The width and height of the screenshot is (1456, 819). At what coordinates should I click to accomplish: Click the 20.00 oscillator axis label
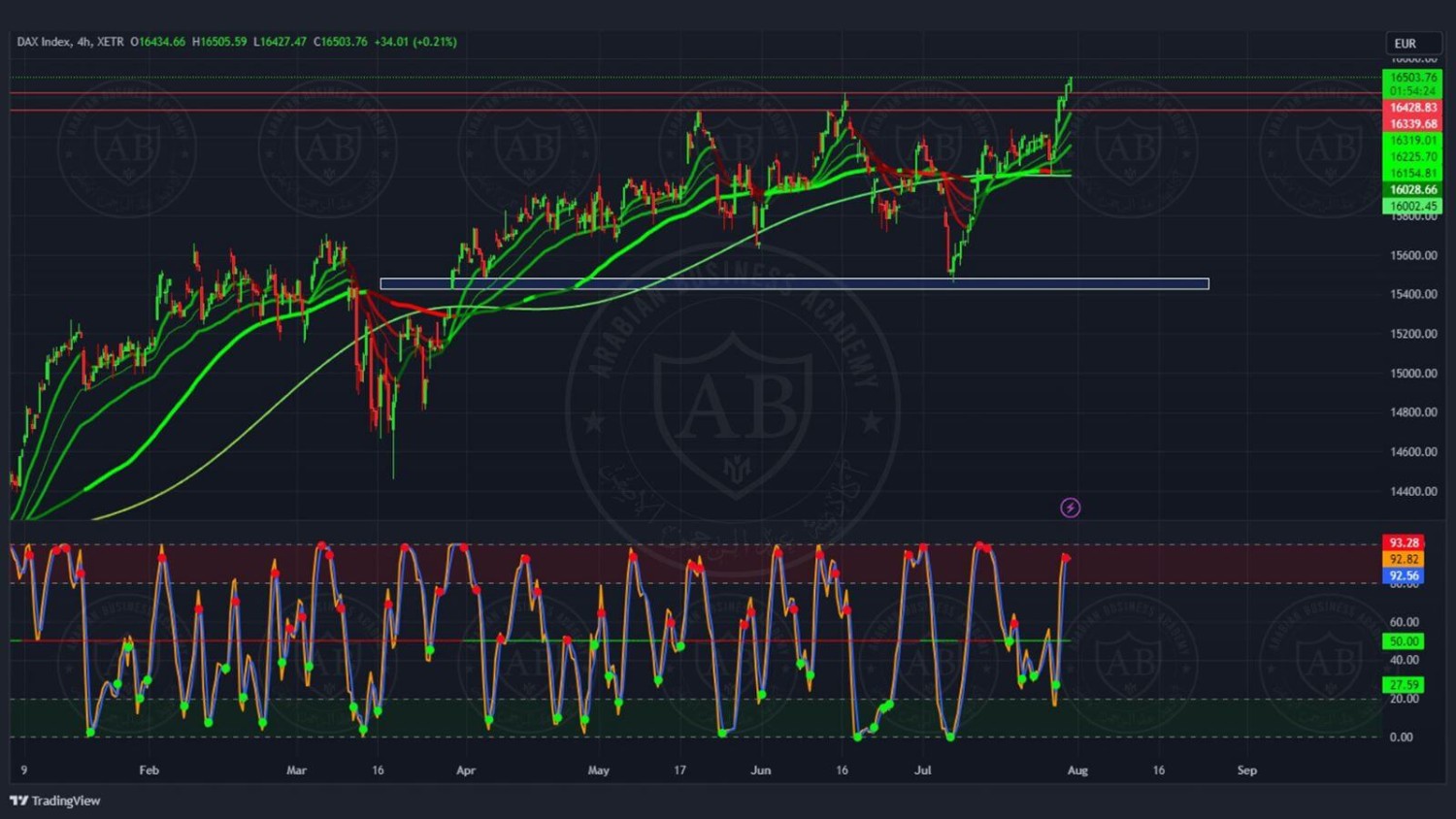pos(1404,699)
